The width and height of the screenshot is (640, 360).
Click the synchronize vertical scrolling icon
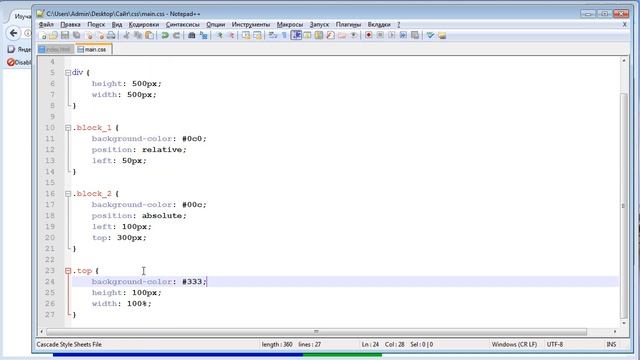246,36
